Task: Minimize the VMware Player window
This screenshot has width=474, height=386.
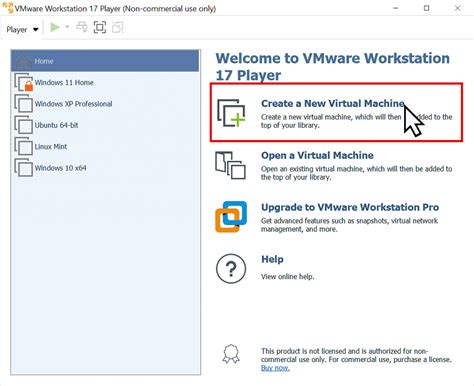Action: [396, 8]
